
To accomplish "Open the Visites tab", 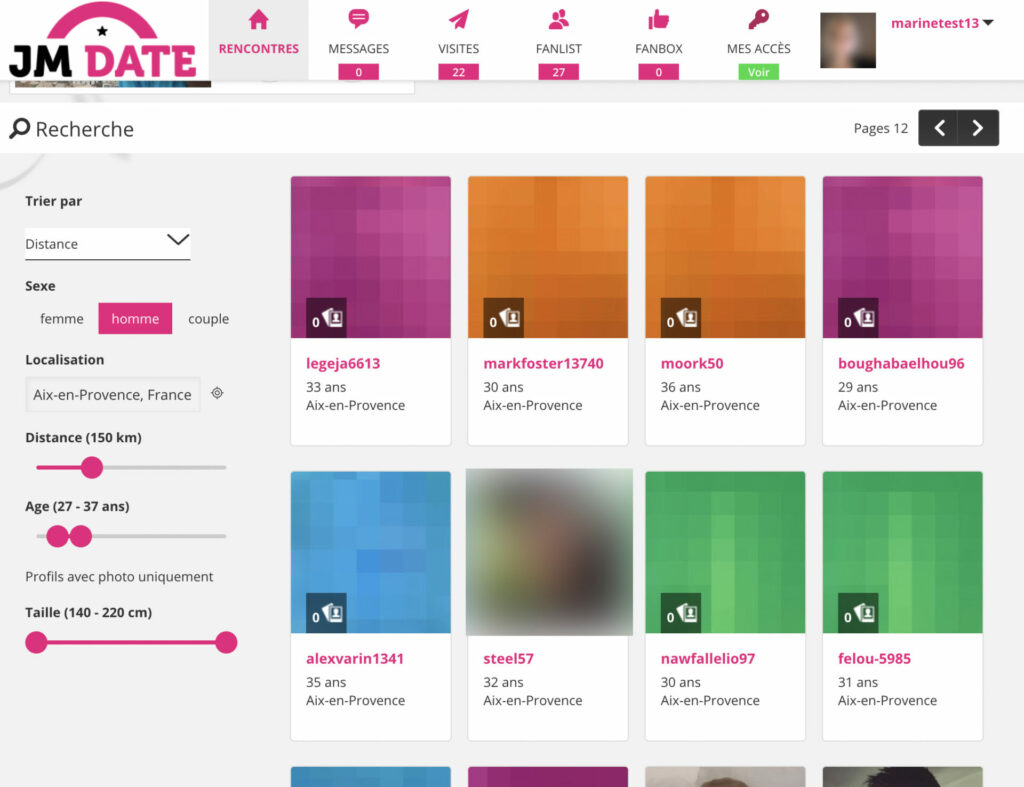I will [x=458, y=40].
